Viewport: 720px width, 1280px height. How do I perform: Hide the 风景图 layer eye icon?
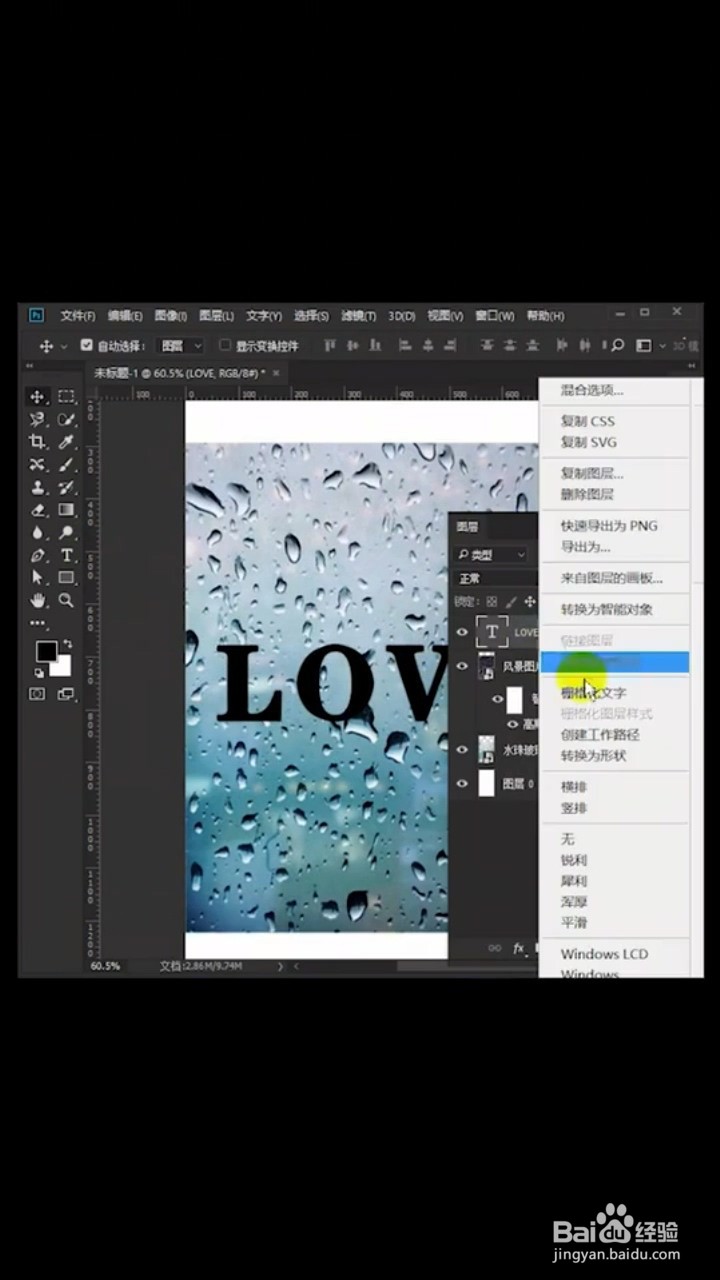point(462,666)
